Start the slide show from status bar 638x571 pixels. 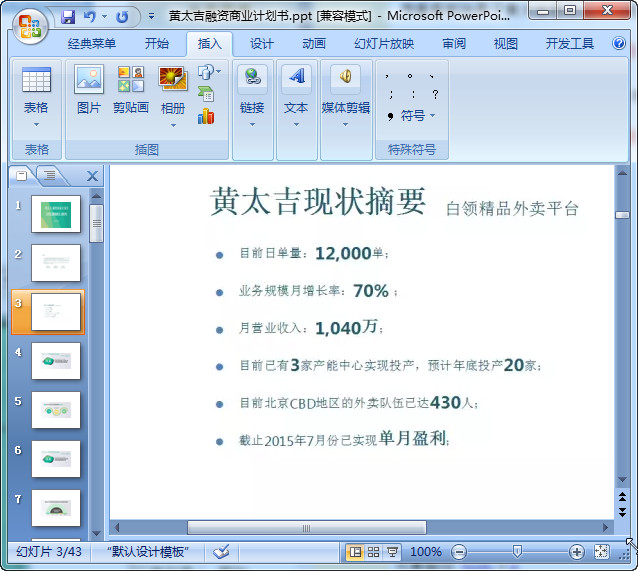tap(392, 552)
